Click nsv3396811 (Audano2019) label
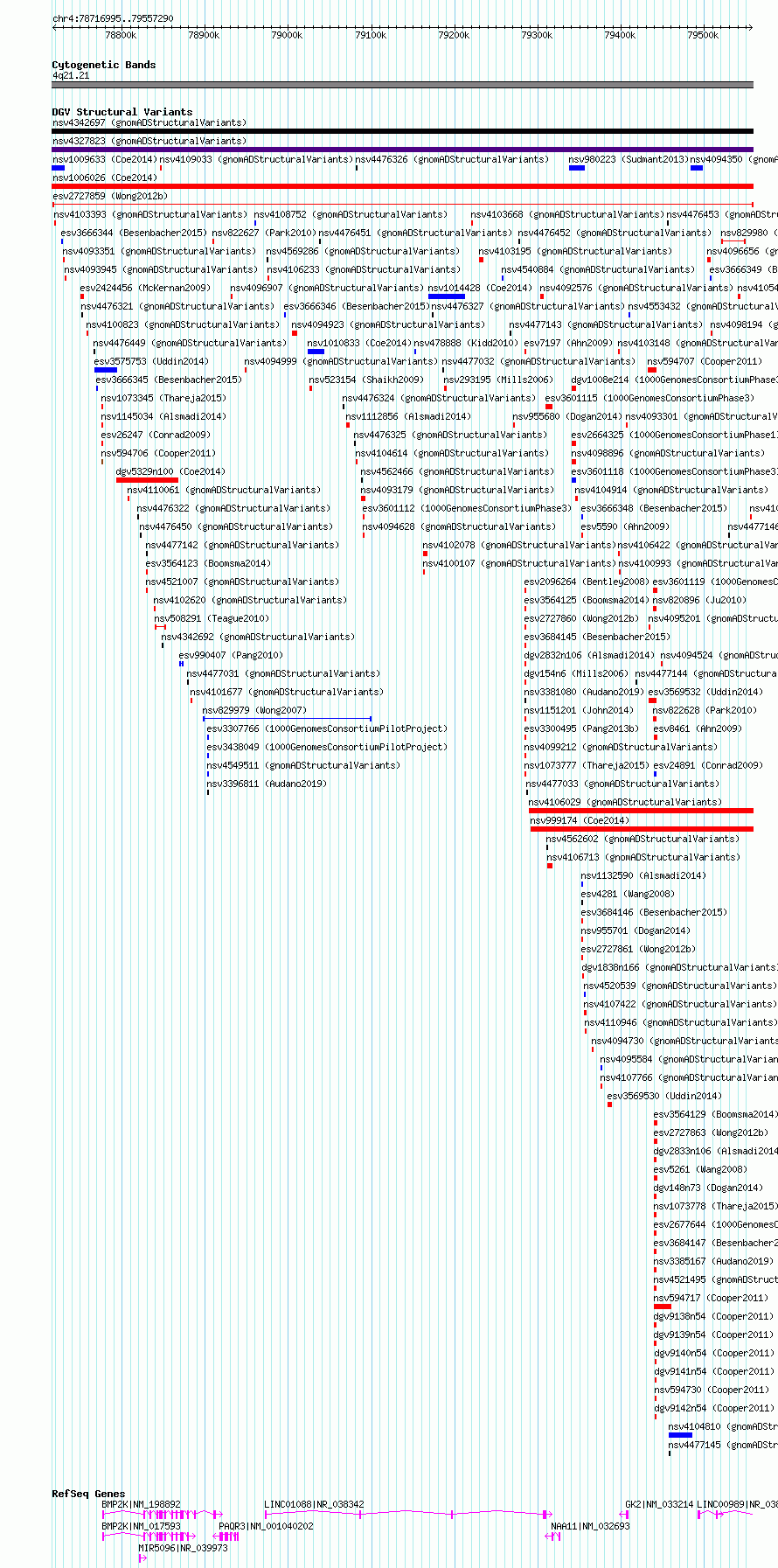Image resolution: width=778 pixels, height=1568 pixels. coord(267,784)
